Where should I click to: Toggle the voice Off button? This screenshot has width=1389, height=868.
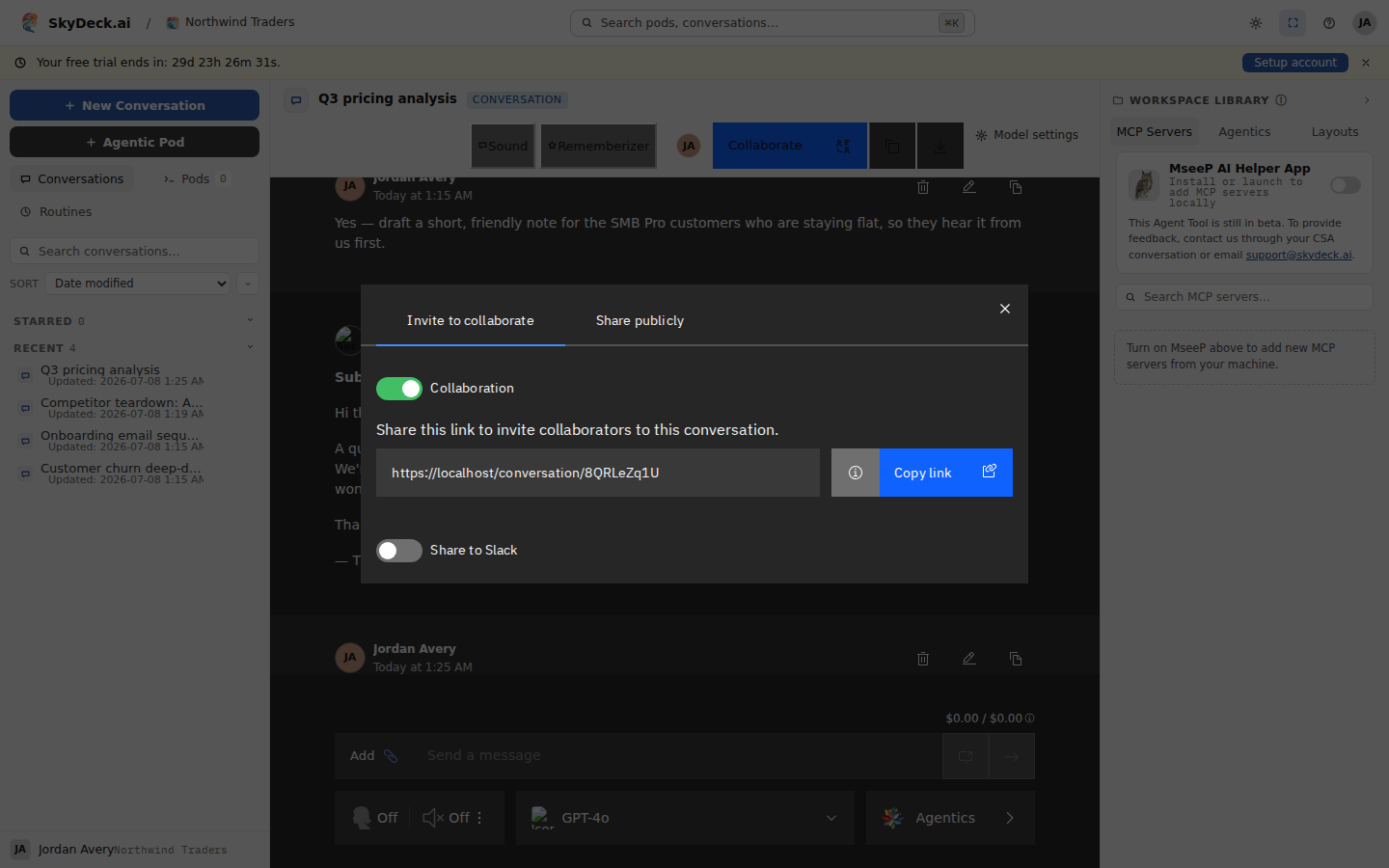point(375,818)
